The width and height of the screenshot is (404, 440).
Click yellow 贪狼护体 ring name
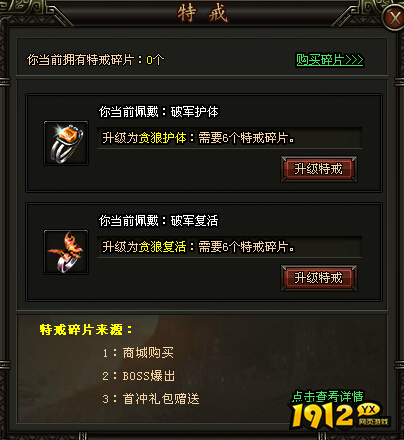click(x=162, y=138)
